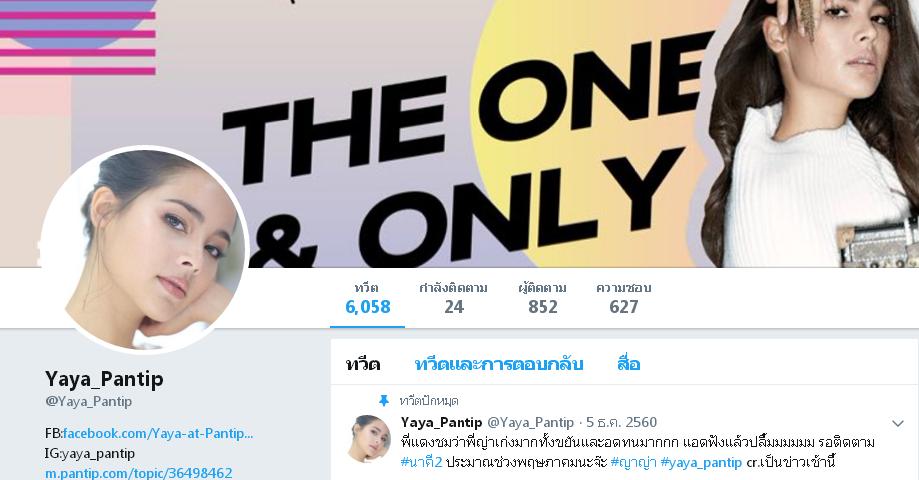The image size is (919, 480).
Task: View the กำลังติดตาม list of 24
Action: (x=454, y=299)
